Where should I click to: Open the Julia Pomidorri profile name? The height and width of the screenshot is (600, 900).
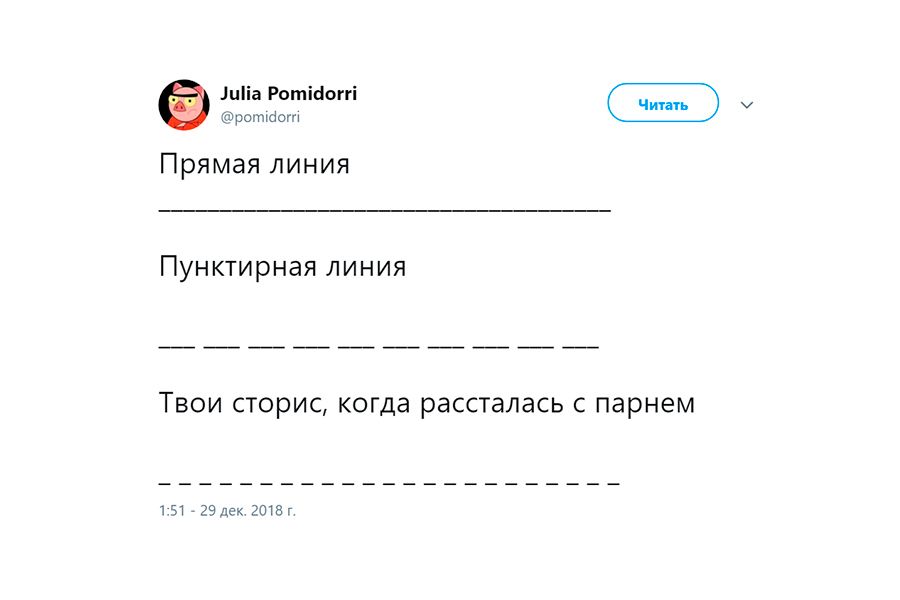289,93
